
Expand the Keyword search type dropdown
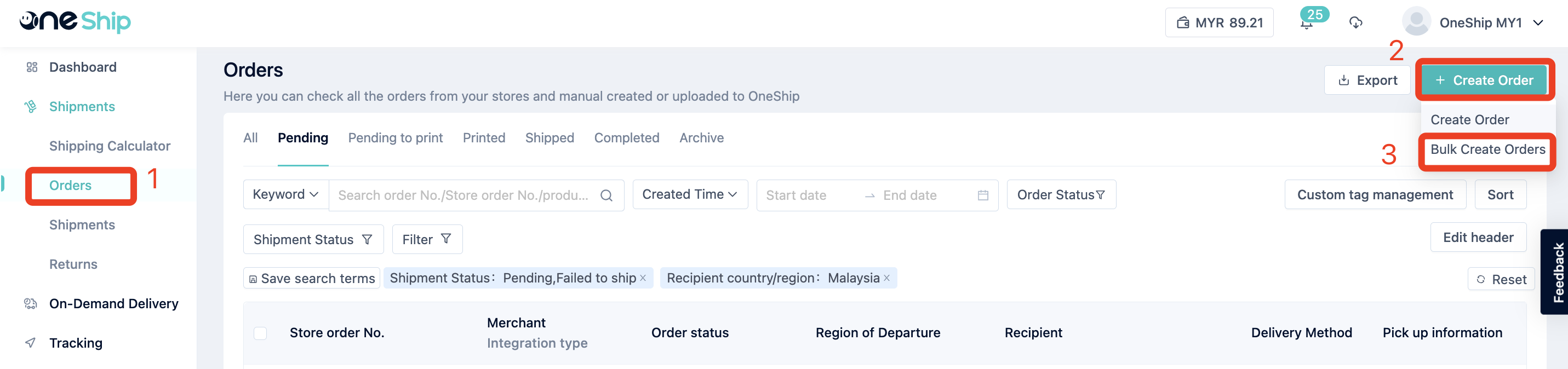(x=285, y=194)
